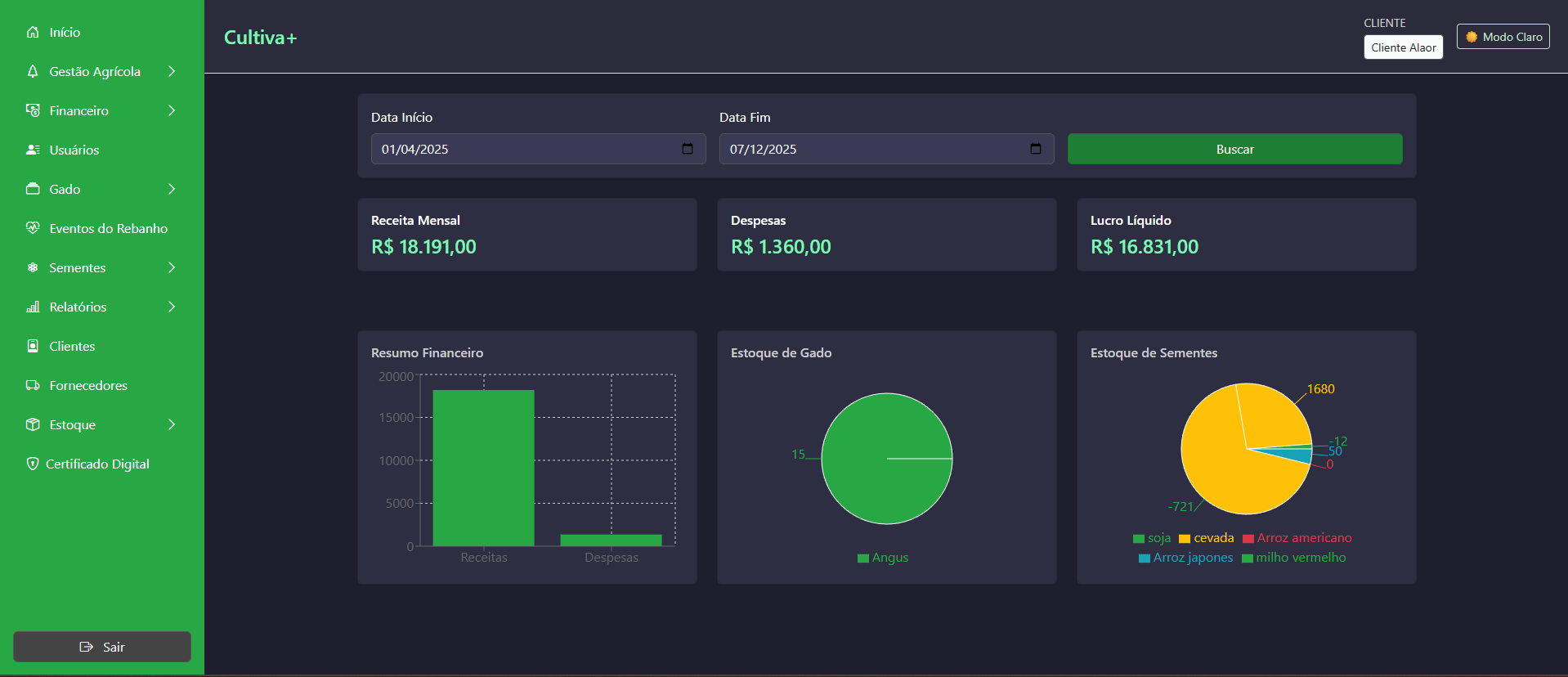
Task: Click the Angus legend swatch
Action: 862,558
